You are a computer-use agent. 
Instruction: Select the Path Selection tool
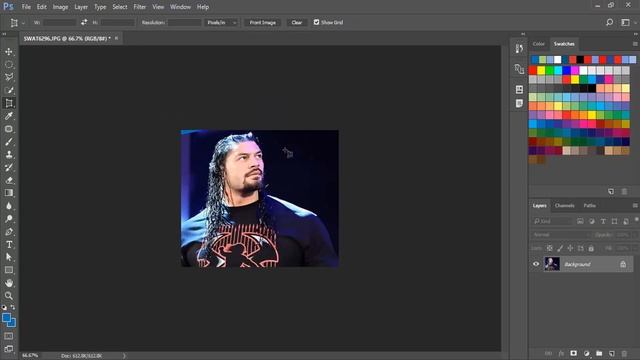[x=9, y=257]
